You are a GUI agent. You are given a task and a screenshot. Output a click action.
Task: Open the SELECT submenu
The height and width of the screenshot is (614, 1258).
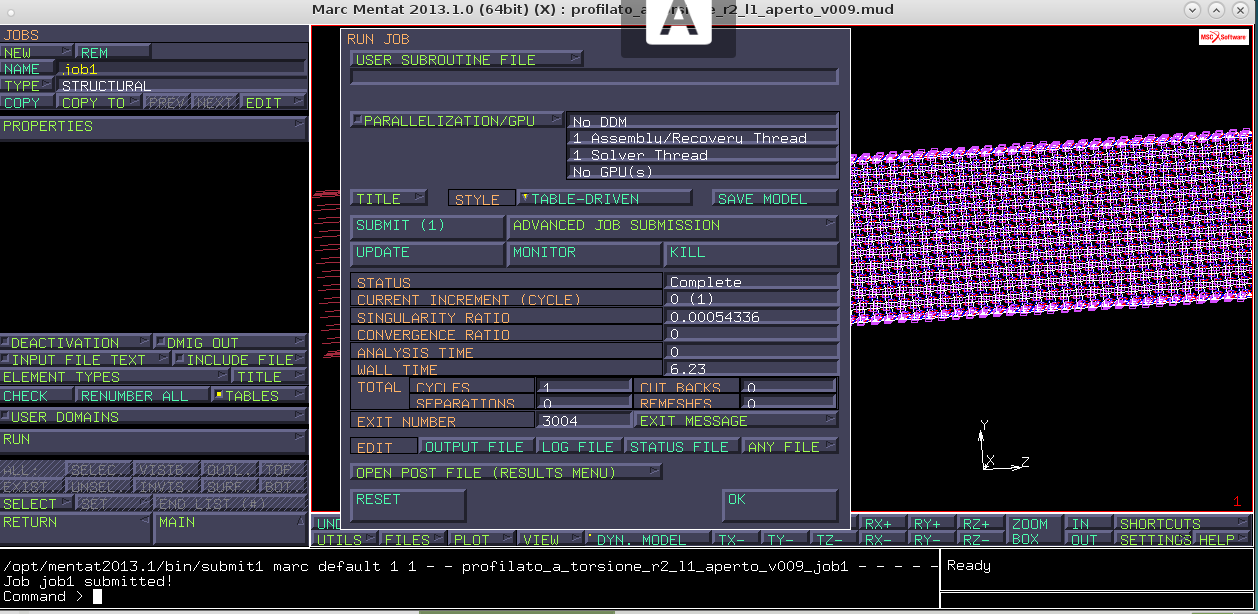point(38,504)
